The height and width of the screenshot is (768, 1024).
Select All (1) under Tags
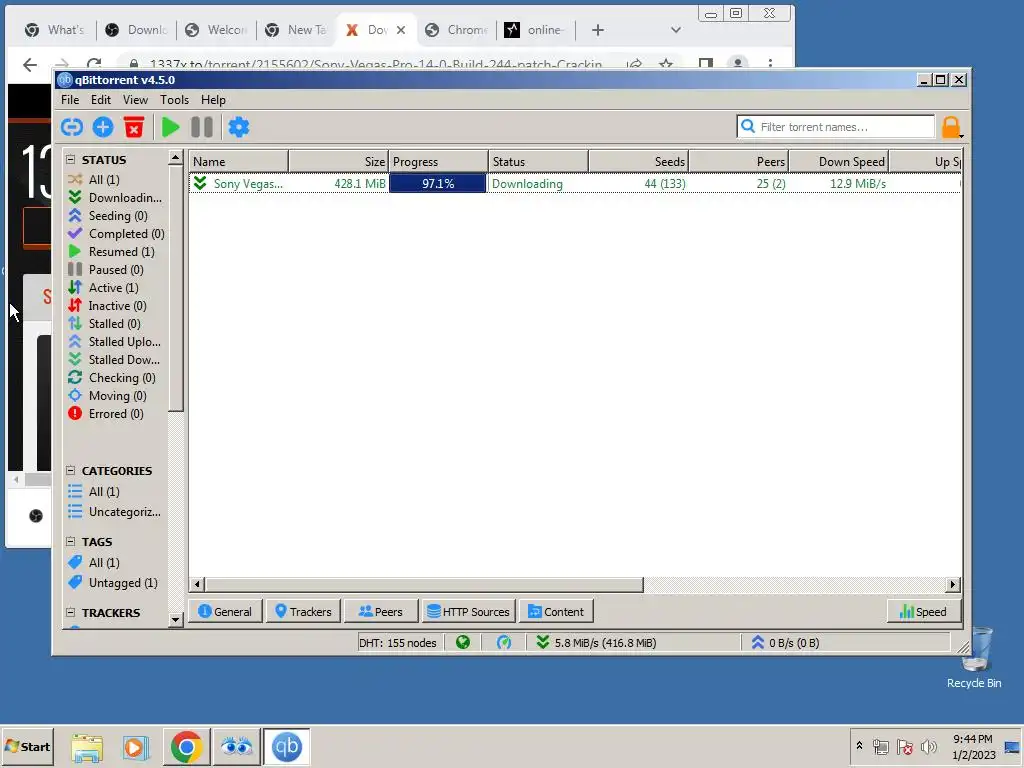tap(93, 563)
